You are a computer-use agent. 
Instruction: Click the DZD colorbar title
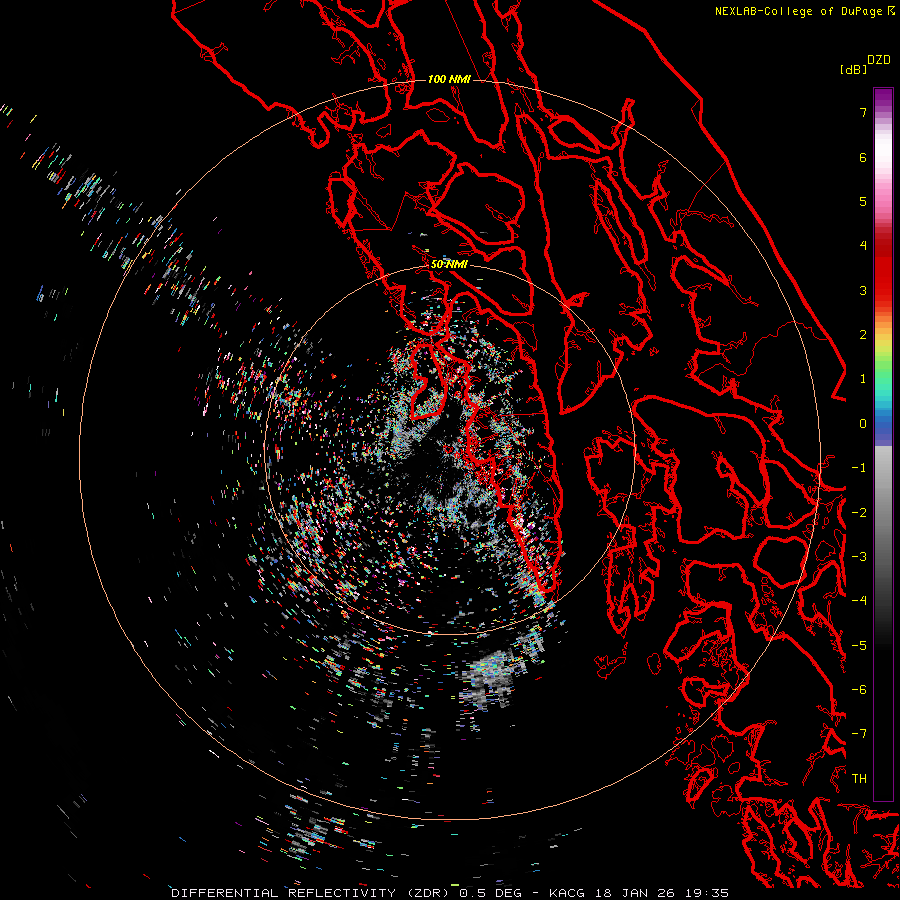[x=879, y=60]
